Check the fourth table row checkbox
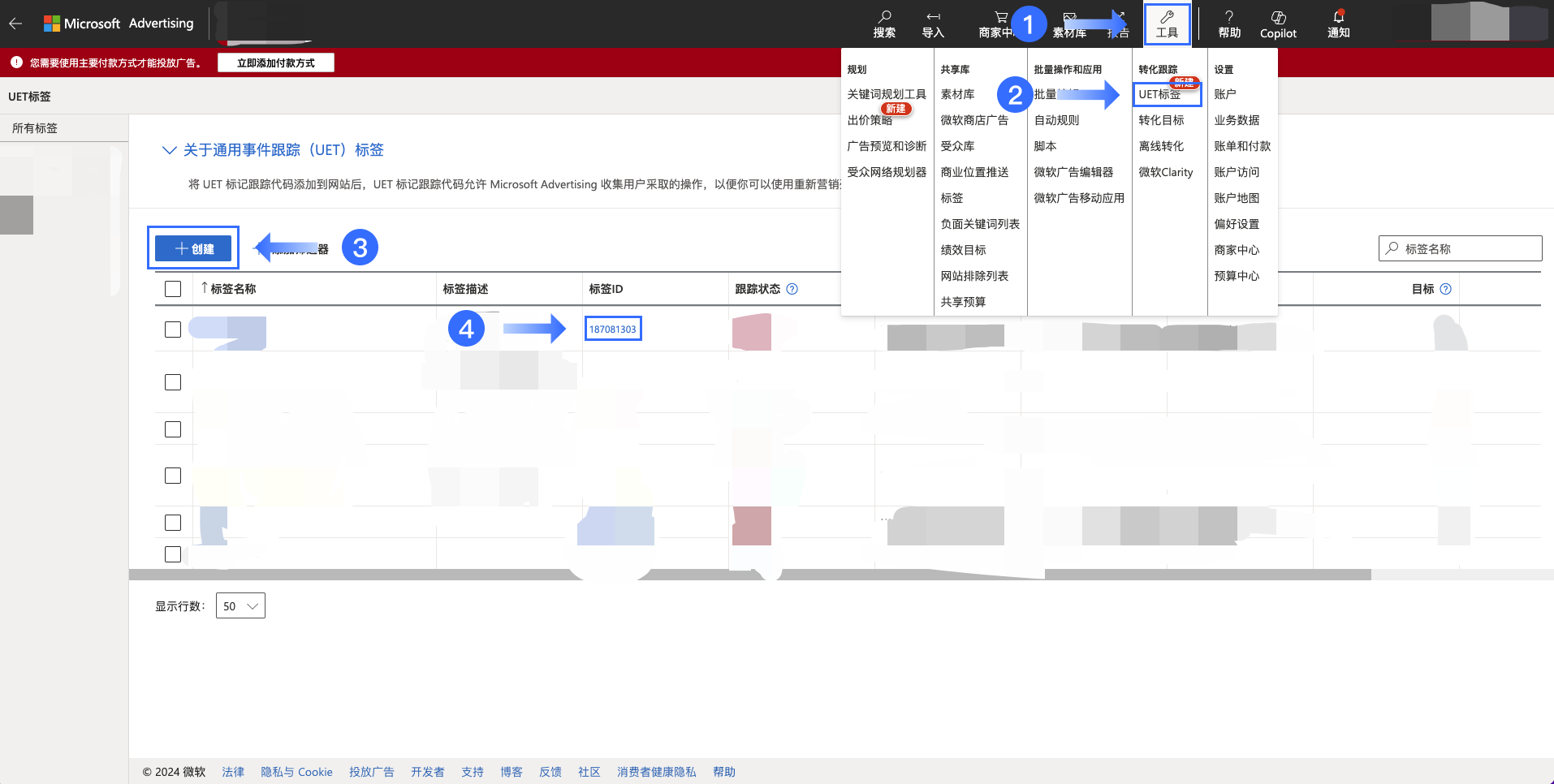The height and width of the screenshot is (784, 1554). [x=173, y=476]
